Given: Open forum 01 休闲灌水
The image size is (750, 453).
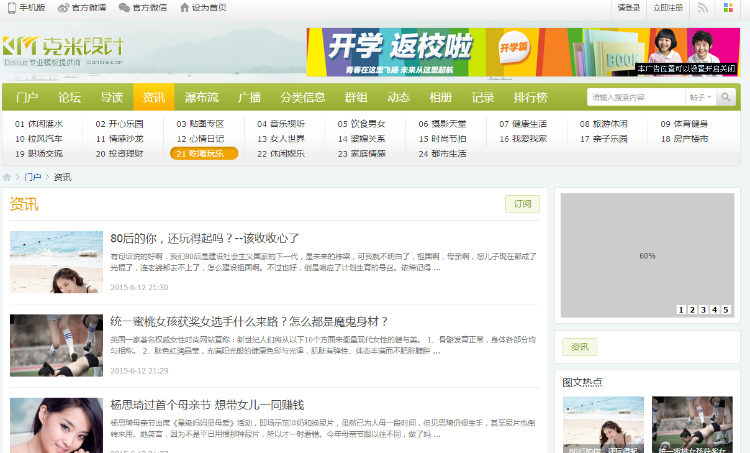Looking at the screenshot, I should [39, 124].
